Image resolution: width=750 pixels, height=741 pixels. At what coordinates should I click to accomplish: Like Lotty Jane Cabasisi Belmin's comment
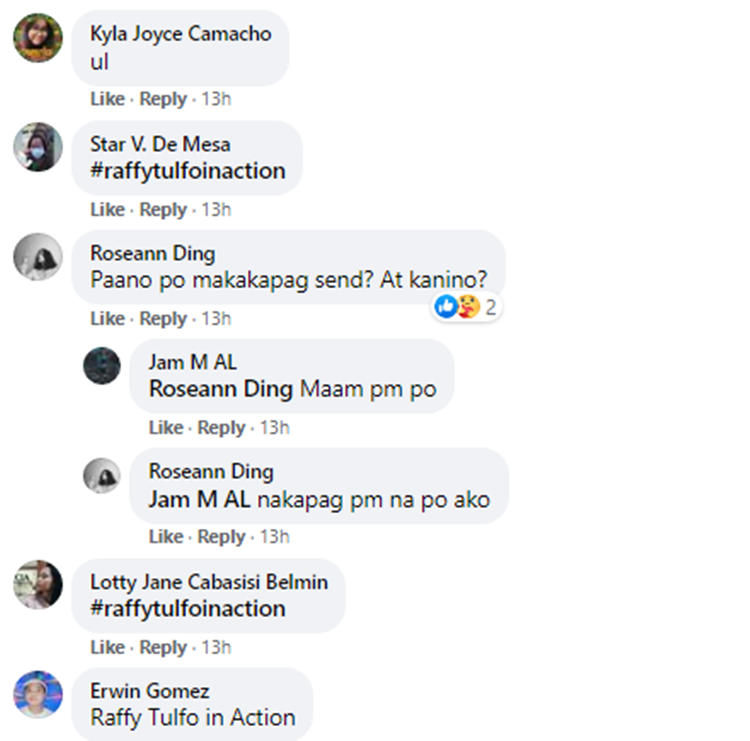coord(108,647)
